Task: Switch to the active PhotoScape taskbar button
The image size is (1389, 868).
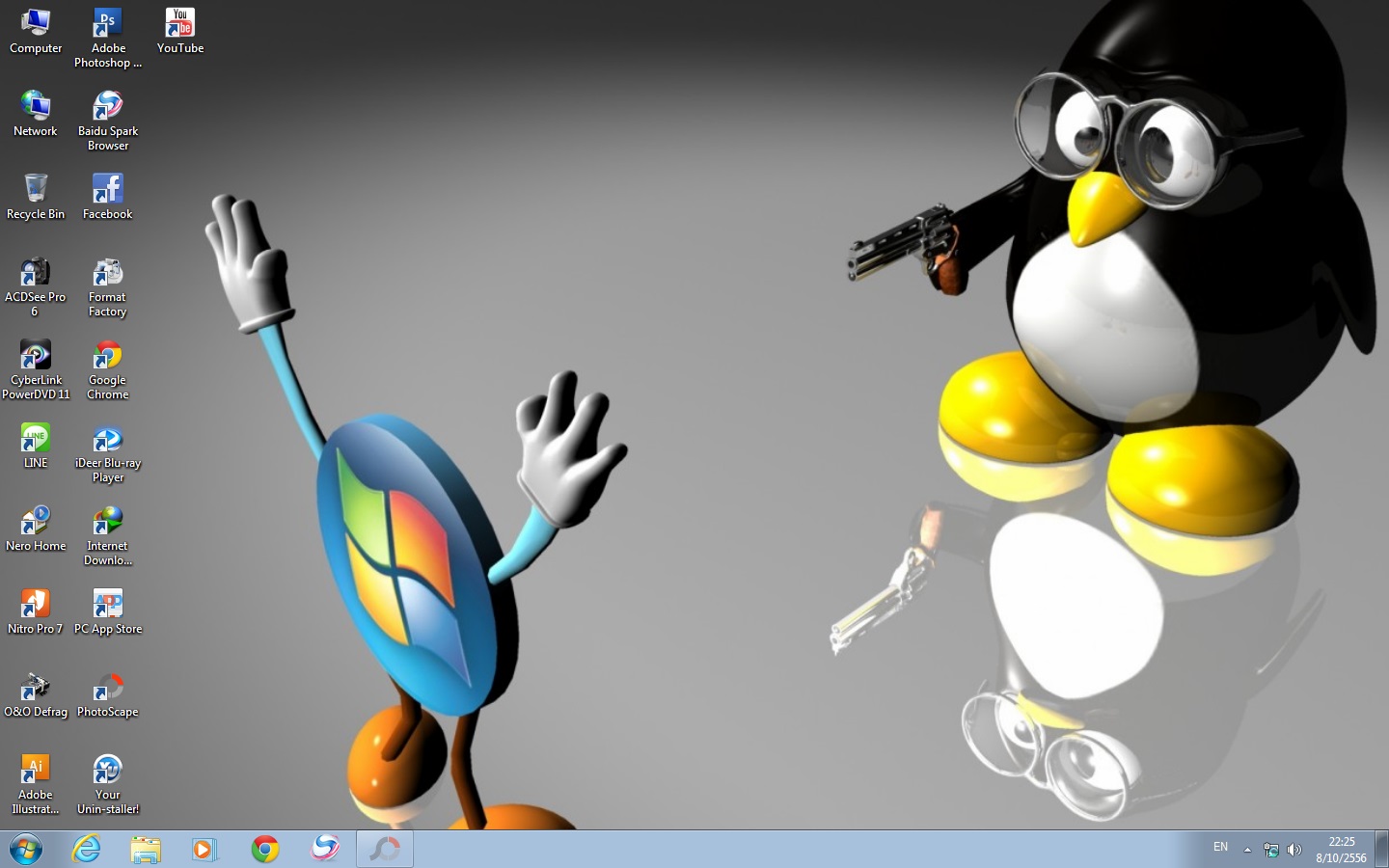Action: coord(385,849)
